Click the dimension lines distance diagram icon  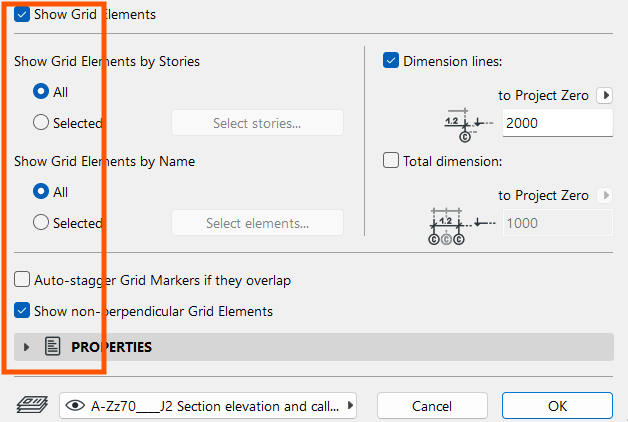pyautogui.click(x=468, y=125)
